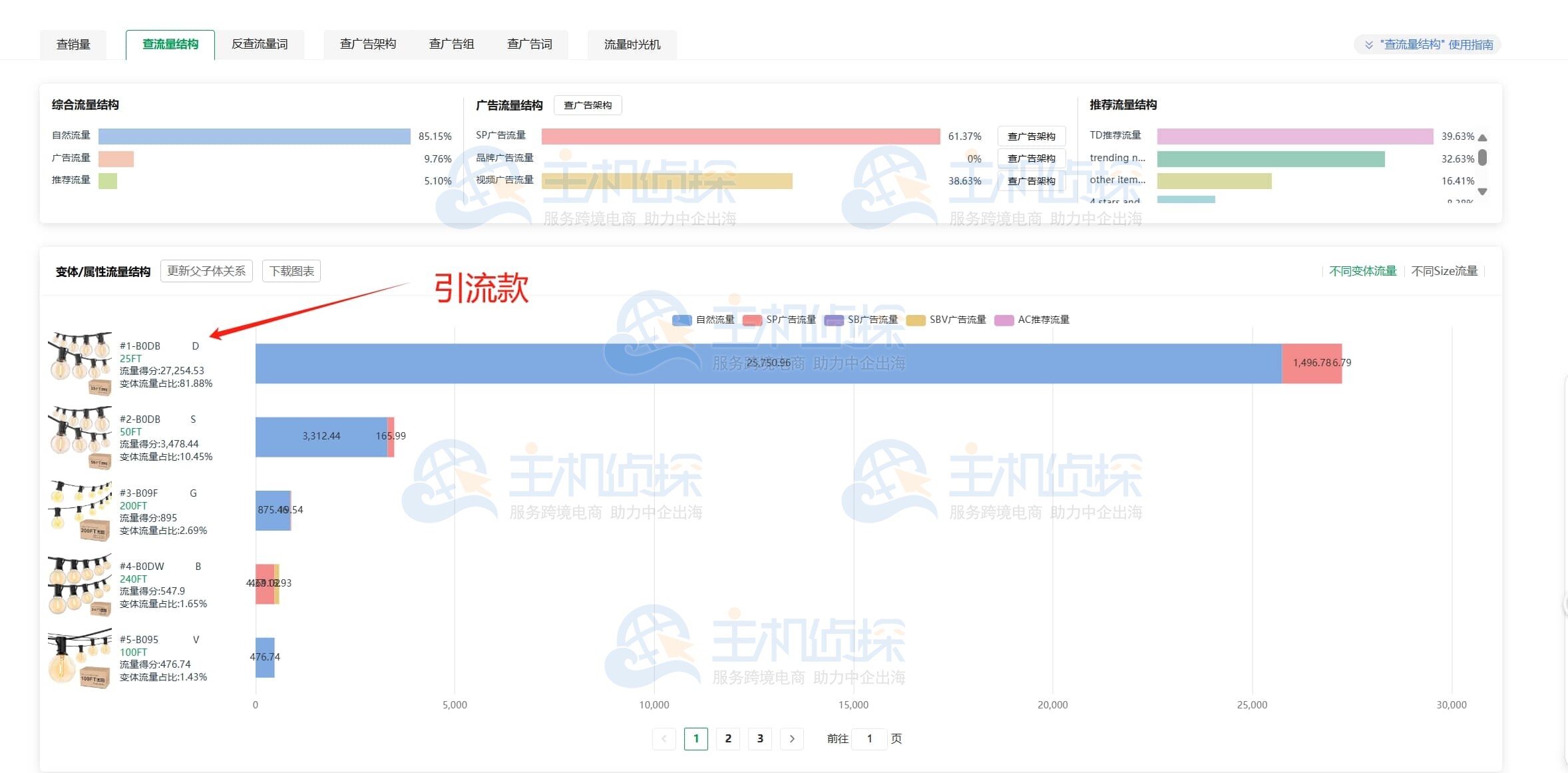Open the #4 240FT product image
The width and height of the screenshot is (1568, 773).
[80, 584]
